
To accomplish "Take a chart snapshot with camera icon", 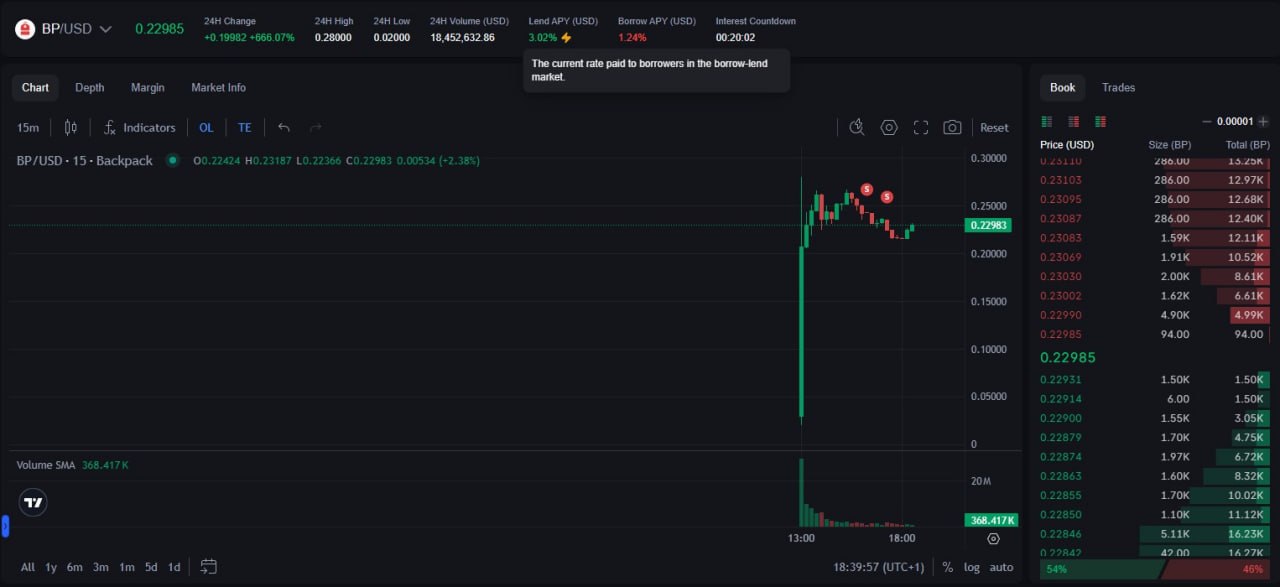I will coord(952,128).
